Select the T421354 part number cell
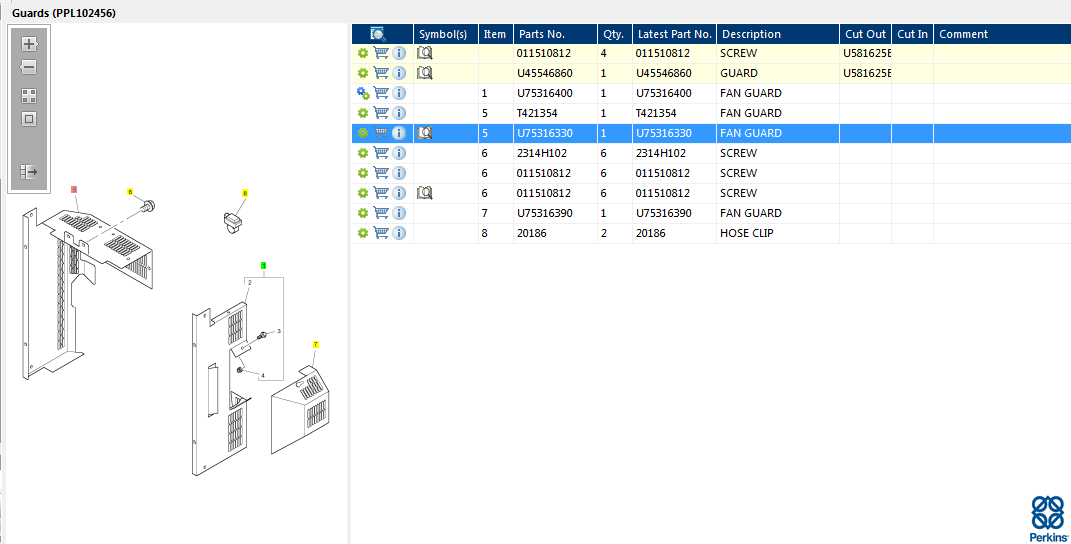Image resolution: width=1071 pixels, height=544 pixels. pos(555,113)
